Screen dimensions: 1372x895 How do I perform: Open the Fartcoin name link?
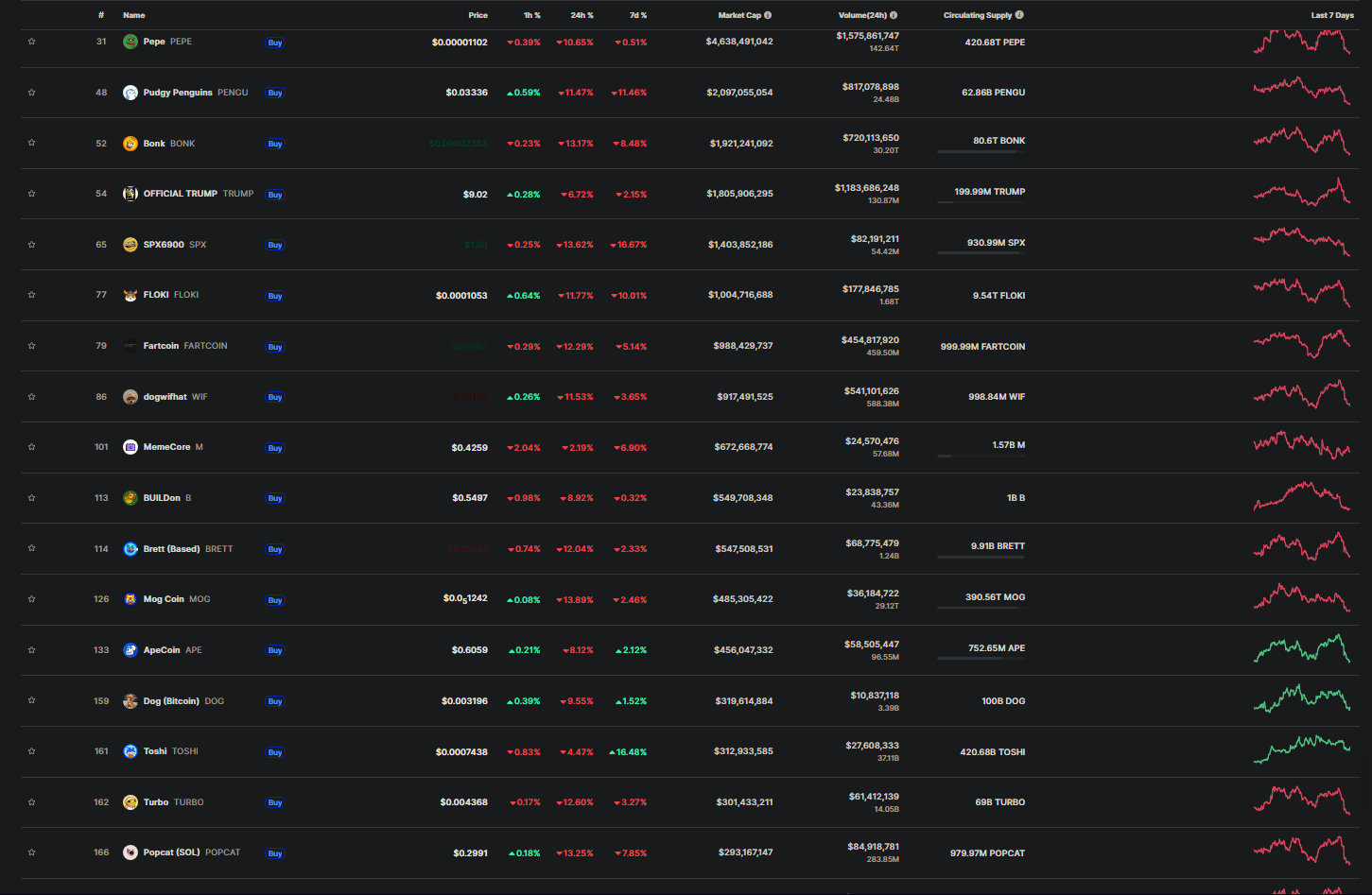[161, 346]
